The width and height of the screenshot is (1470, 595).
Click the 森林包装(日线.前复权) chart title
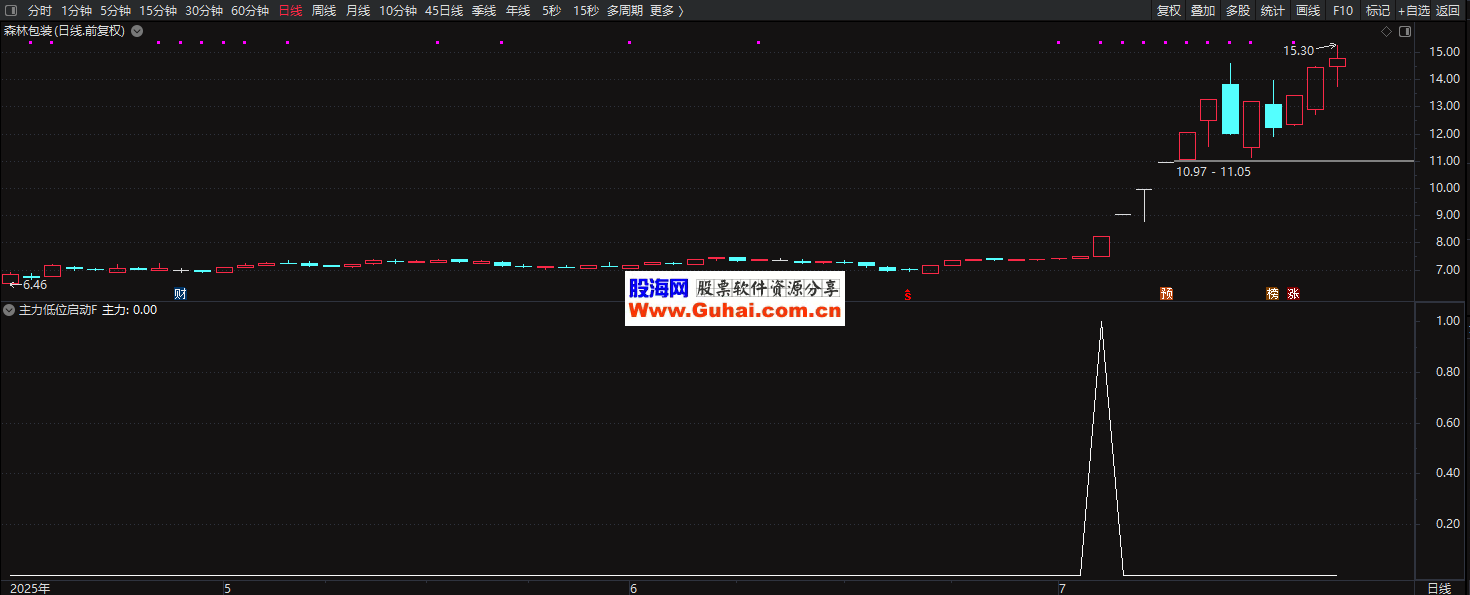click(x=65, y=31)
